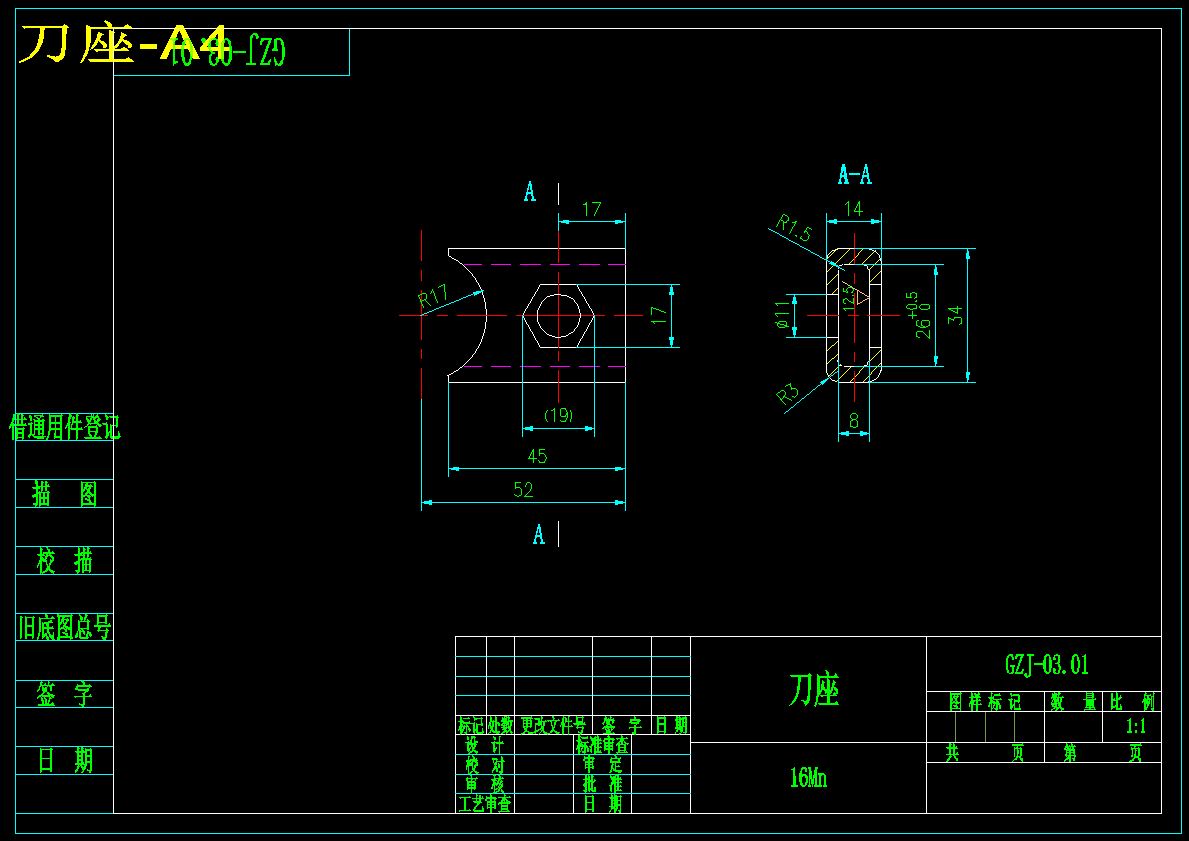This screenshot has width=1189, height=841.
Task: Click the '签字' header in the revision table
Action: click(622, 725)
